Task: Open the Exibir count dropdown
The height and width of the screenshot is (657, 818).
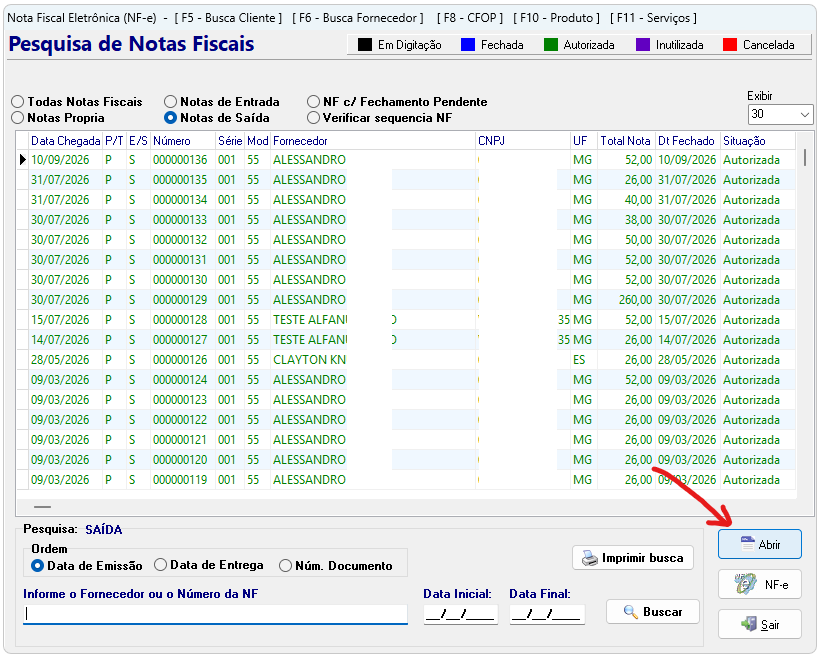Action: tap(805, 114)
